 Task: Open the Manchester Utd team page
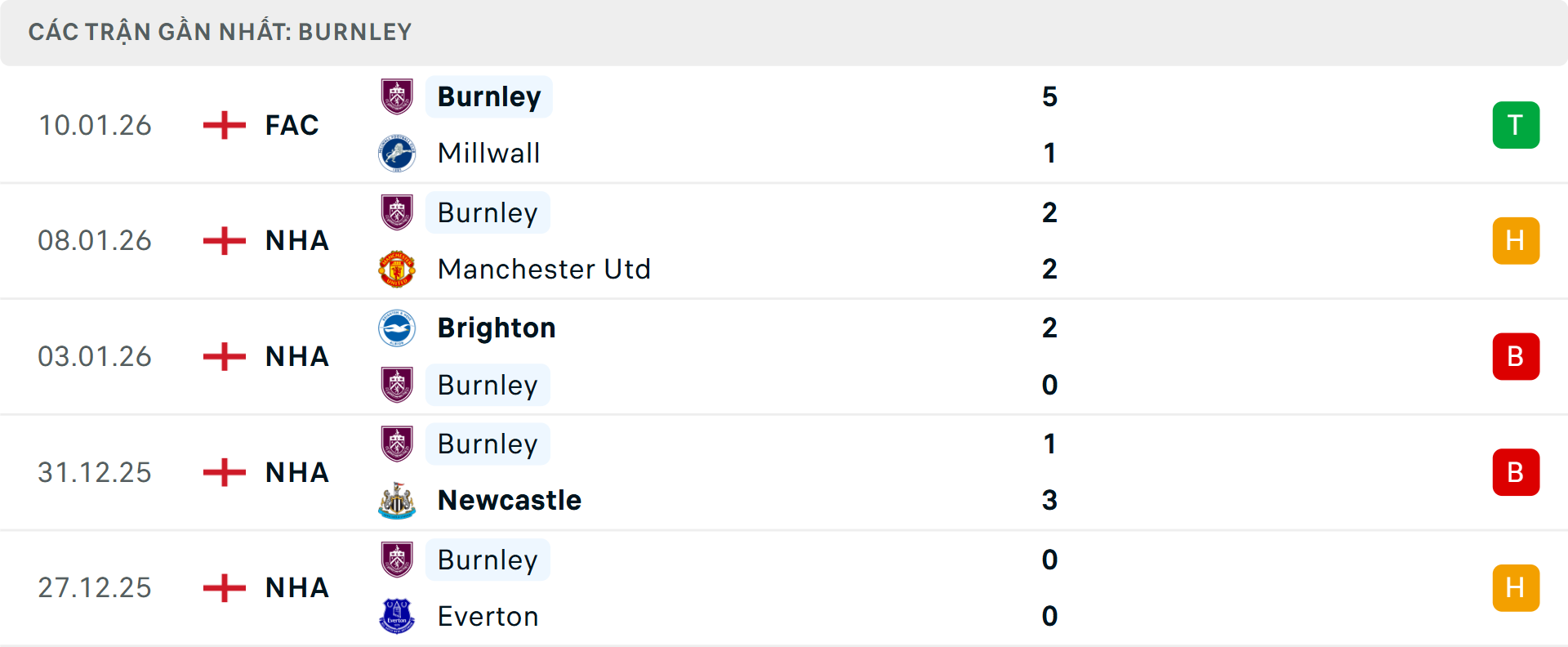[x=544, y=269]
